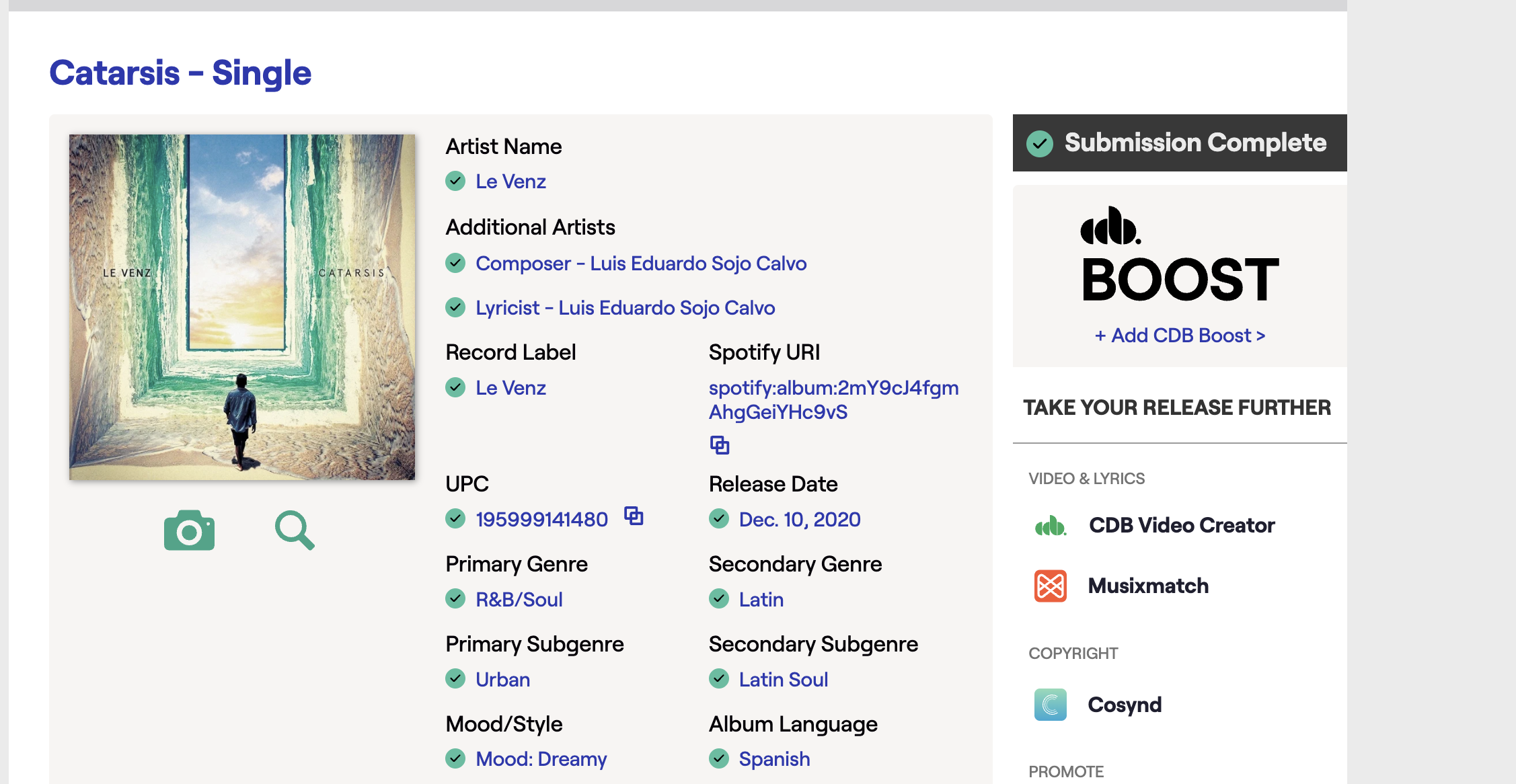Click the magnifier icon under the album art
The width and height of the screenshot is (1516, 784).
point(295,531)
